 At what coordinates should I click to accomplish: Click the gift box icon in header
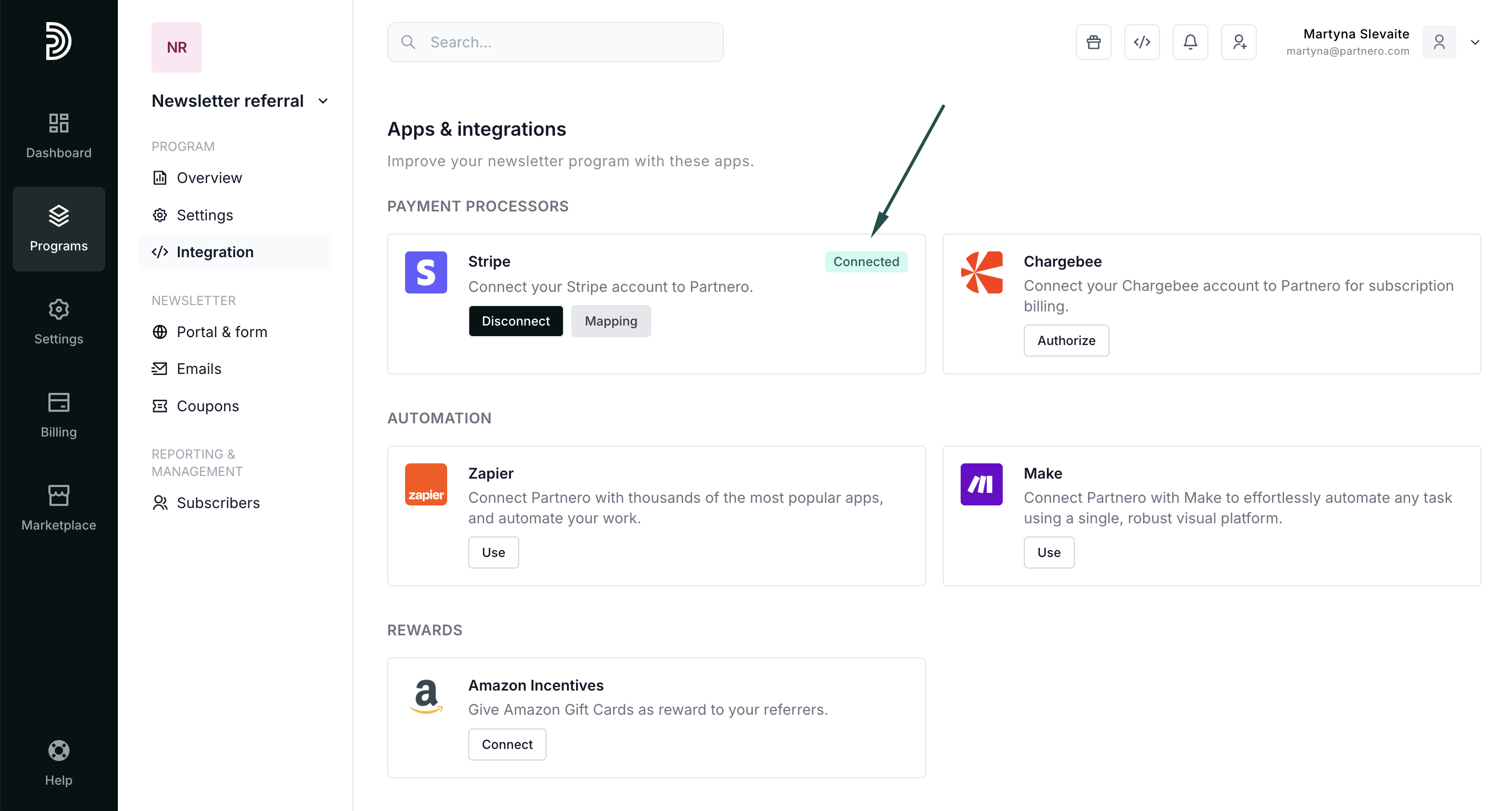1093,42
